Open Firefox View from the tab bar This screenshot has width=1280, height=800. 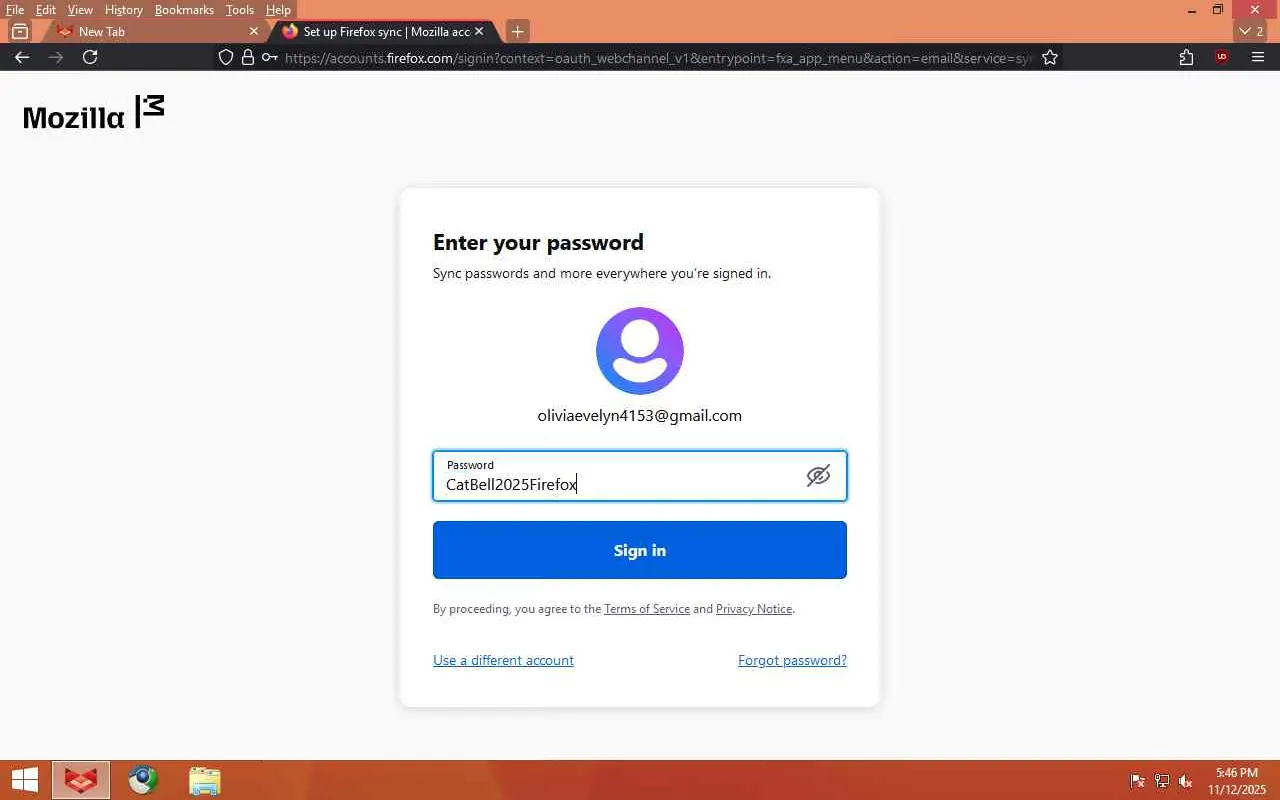click(x=20, y=31)
